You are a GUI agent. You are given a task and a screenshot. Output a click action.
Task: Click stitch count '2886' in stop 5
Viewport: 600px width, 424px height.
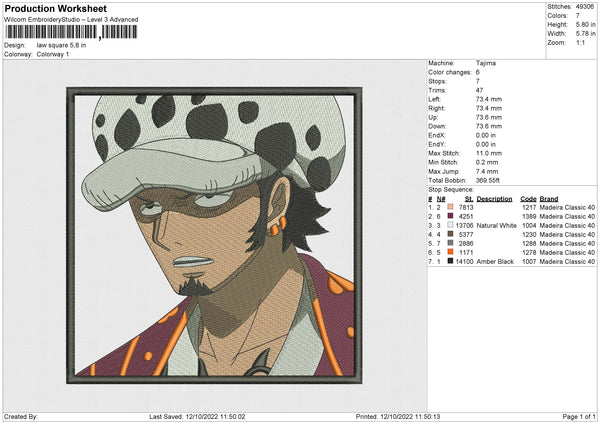click(x=466, y=243)
